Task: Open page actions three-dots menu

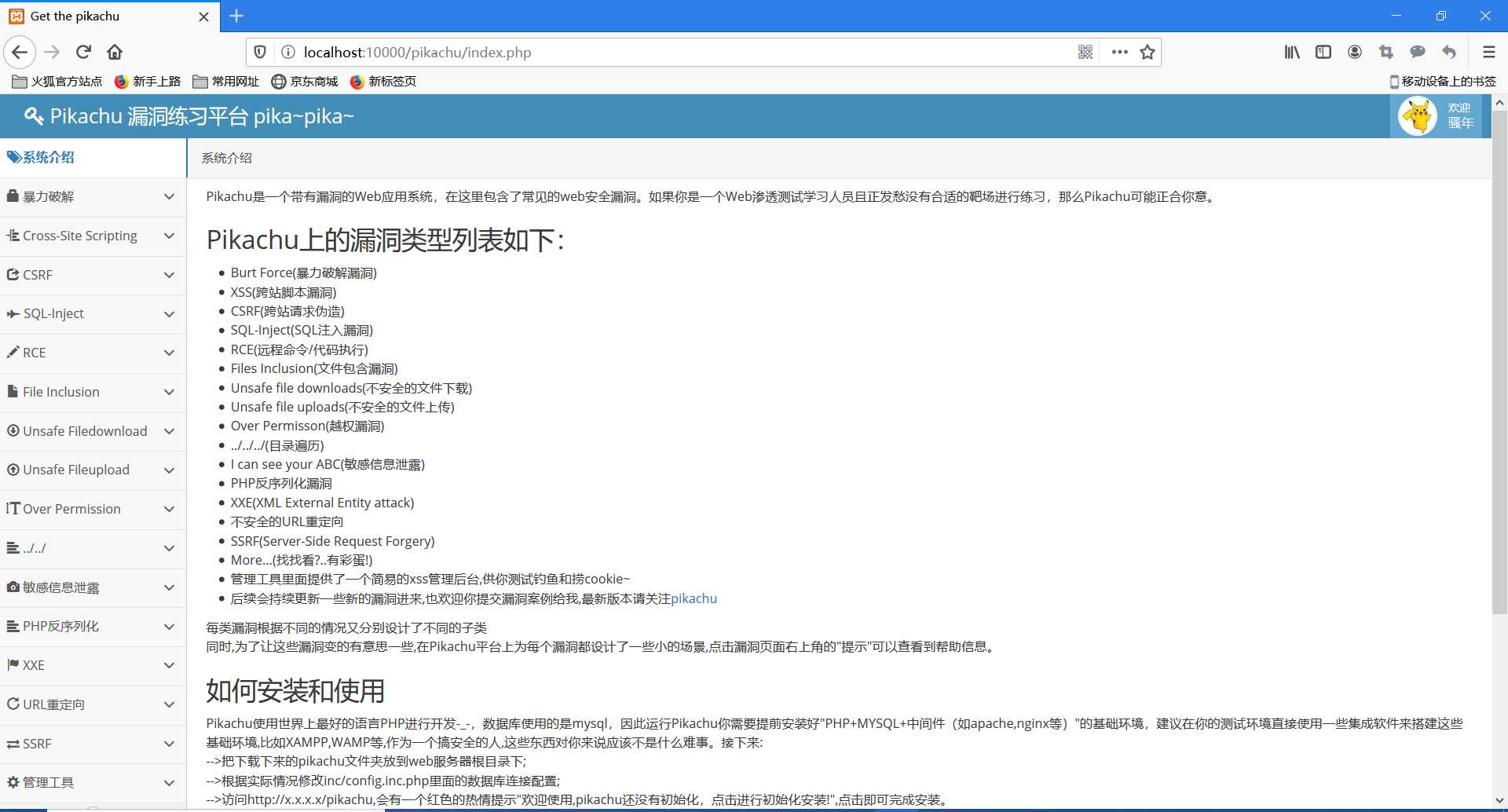Action: click(1120, 52)
